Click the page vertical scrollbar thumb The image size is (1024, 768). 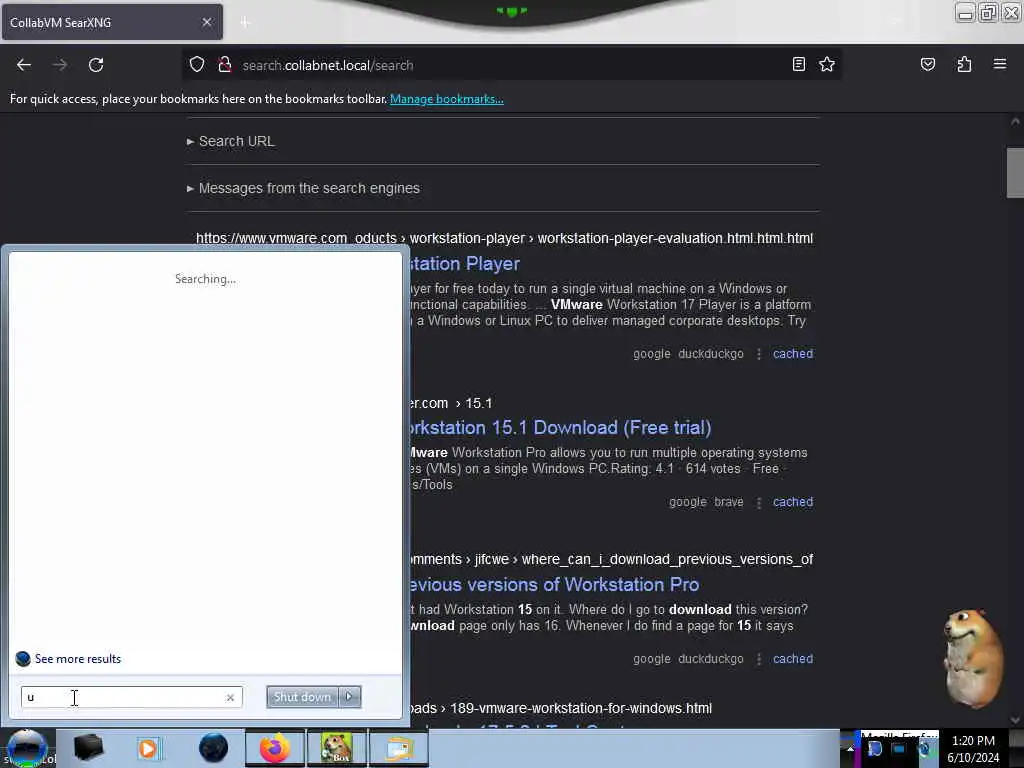tap(1015, 172)
